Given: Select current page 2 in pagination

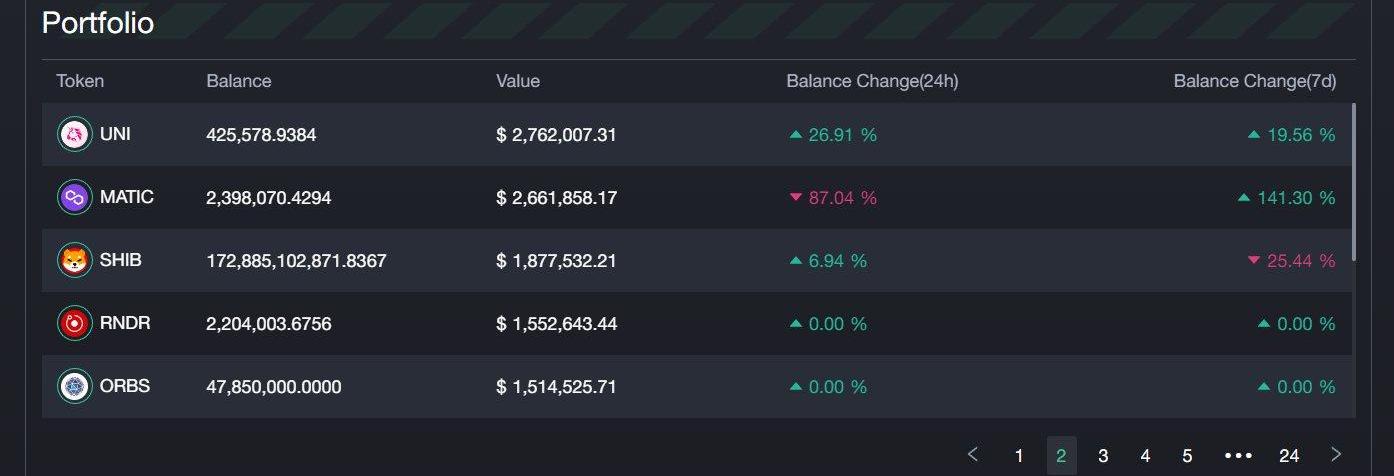Looking at the screenshot, I should pos(1061,456).
